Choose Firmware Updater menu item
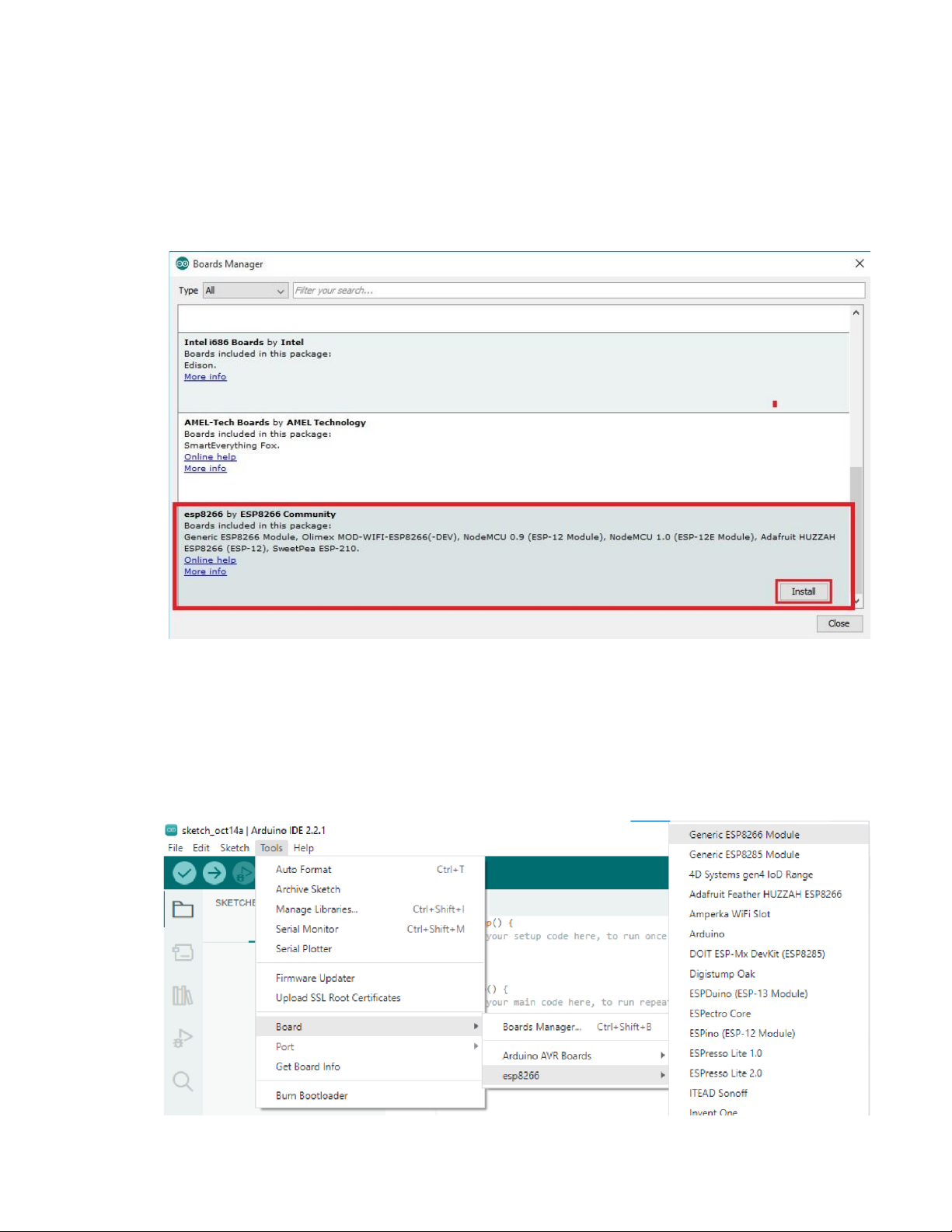This screenshot has height=1232, width=952. 370,979
